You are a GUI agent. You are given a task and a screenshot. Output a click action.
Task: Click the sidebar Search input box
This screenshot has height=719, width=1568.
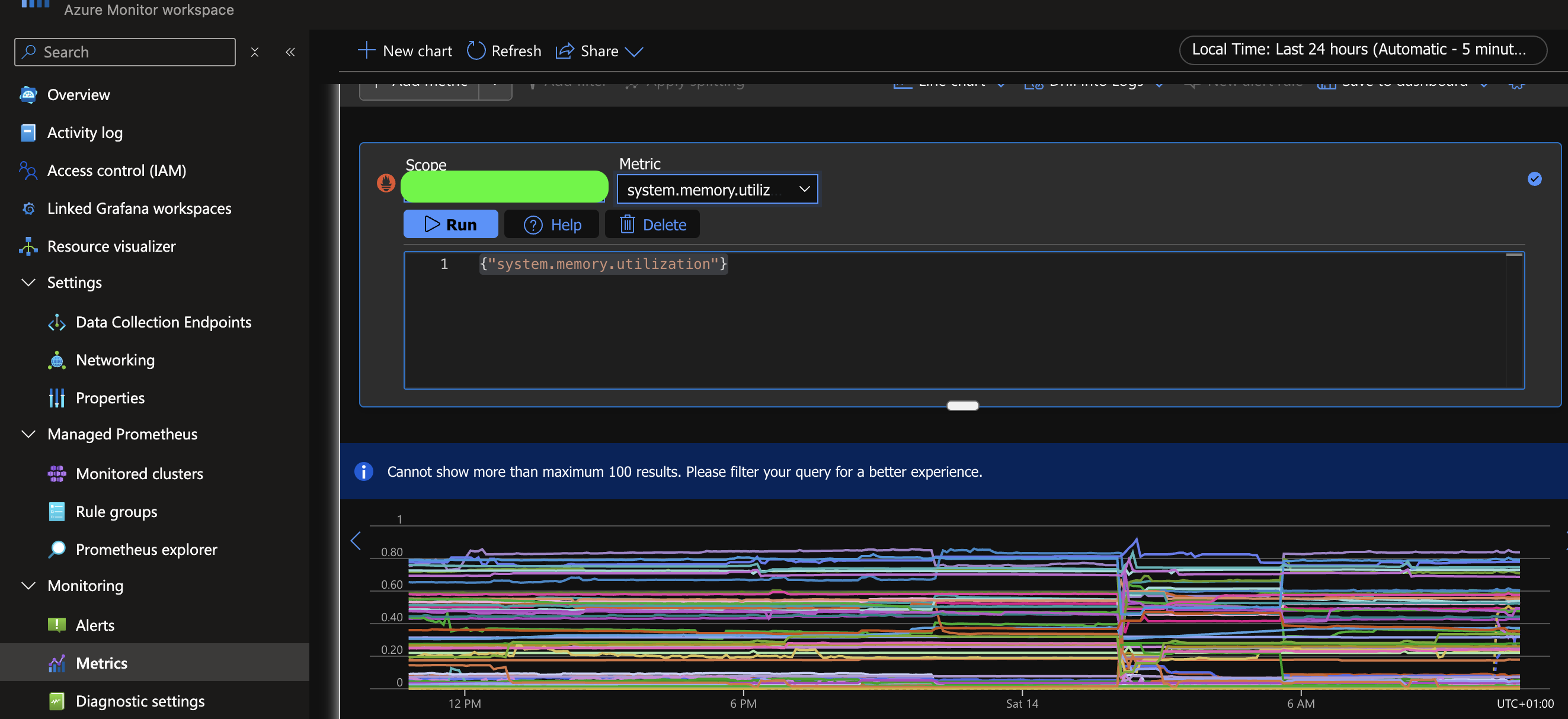tap(125, 52)
